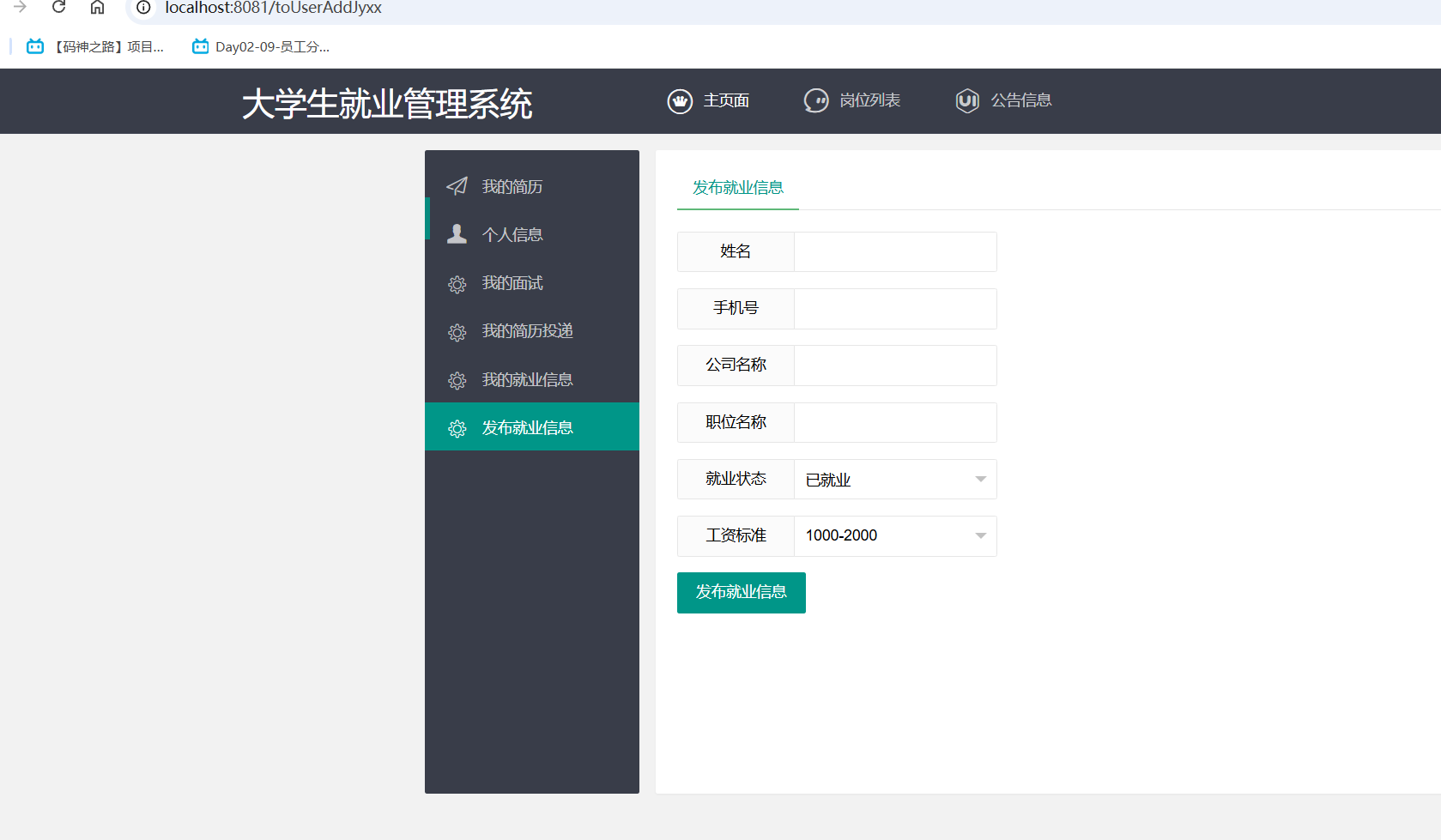
Task: Click the person icon for 个人信息
Action: 457,234
